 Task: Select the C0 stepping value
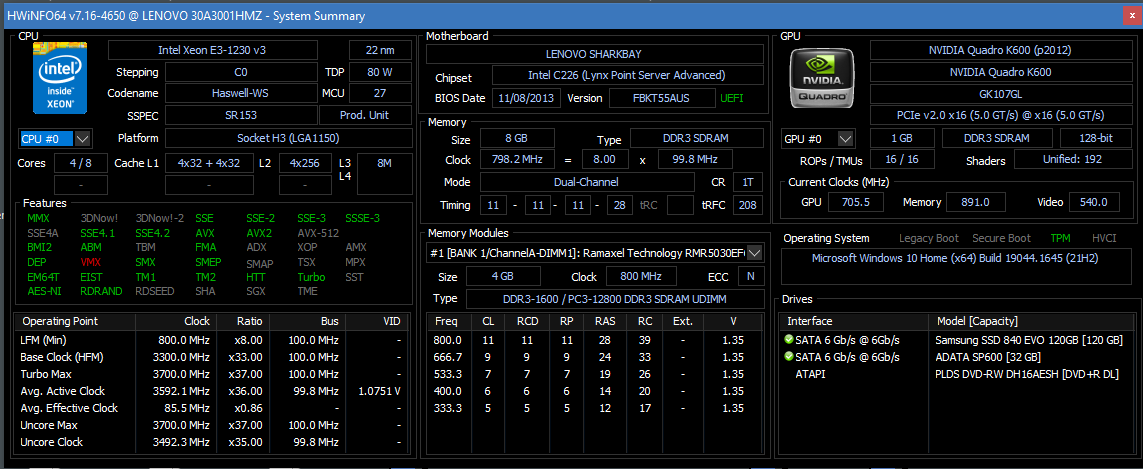point(241,72)
